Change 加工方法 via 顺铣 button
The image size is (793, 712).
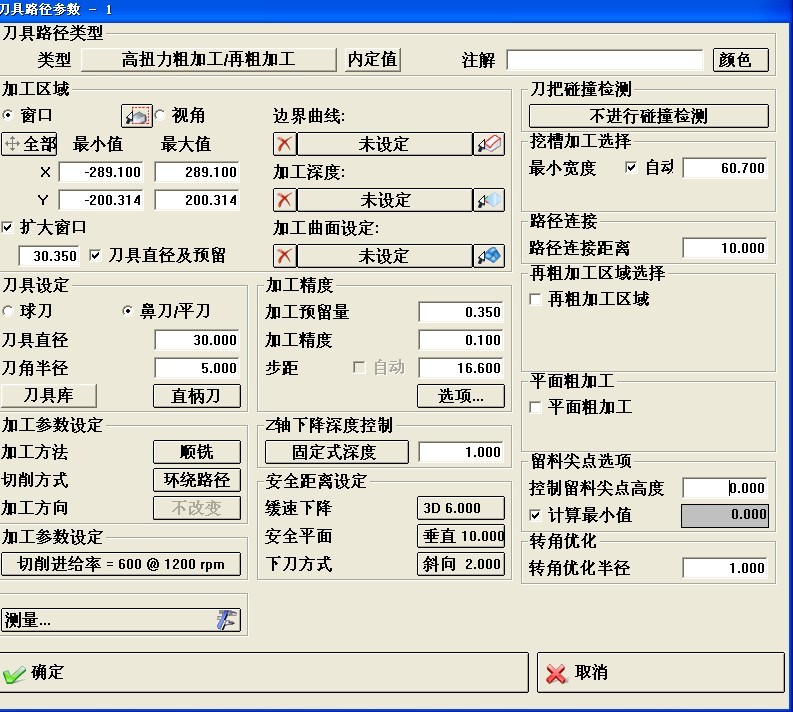(x=197, y=452)
